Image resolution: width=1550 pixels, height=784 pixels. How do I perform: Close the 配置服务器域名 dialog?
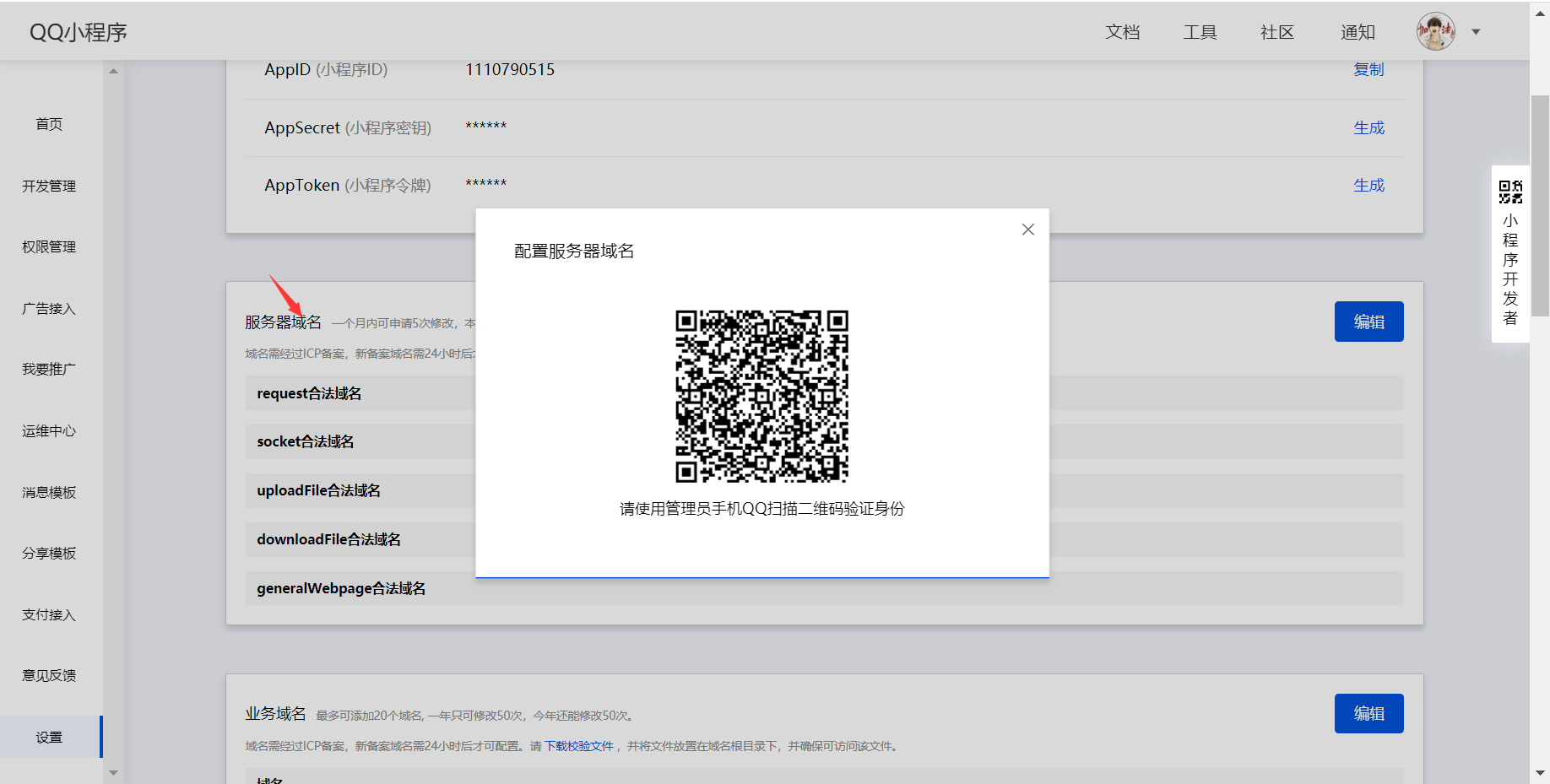1027,230
